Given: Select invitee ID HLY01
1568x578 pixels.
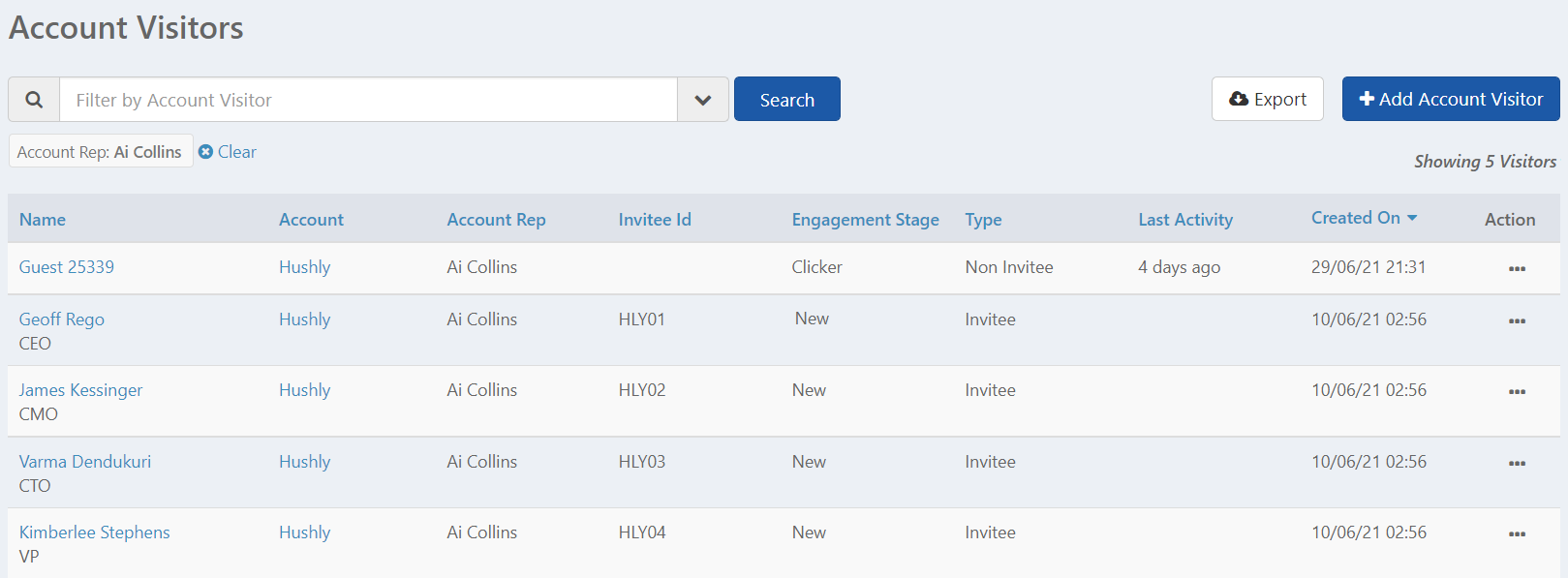Looking at the screenshot, I should tap(642, 319).
